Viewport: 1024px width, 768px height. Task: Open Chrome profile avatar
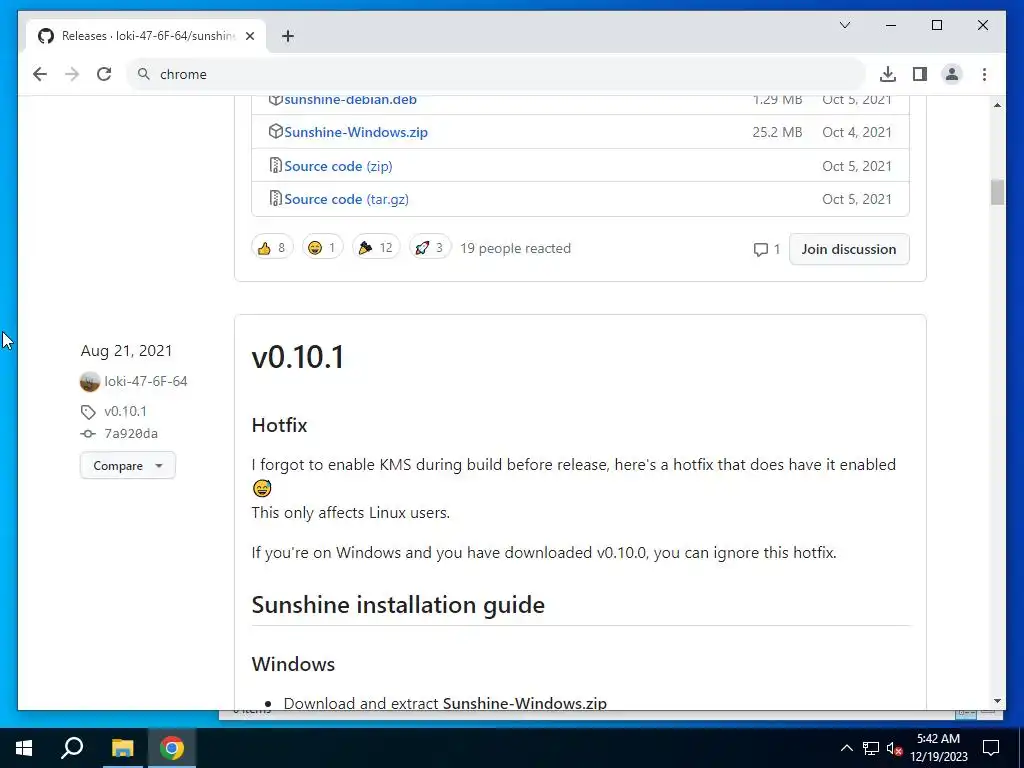952,74
